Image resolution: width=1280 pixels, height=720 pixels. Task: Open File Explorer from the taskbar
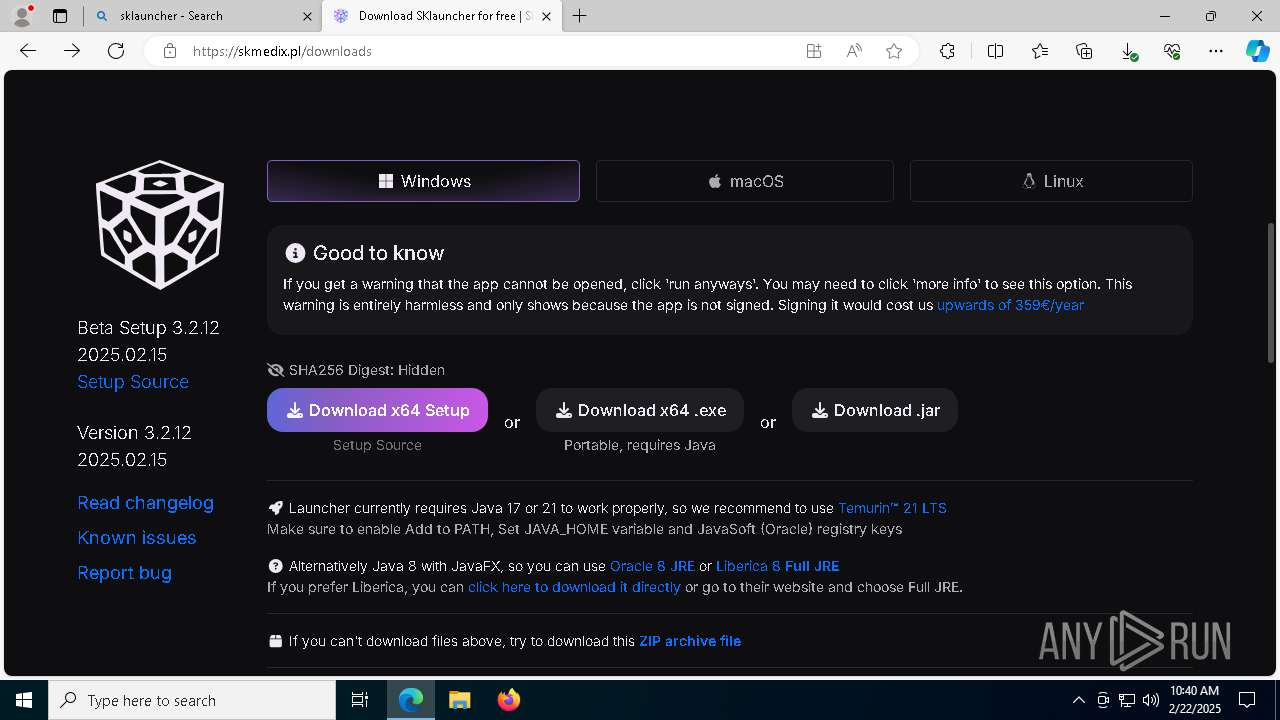pos(459,700)
